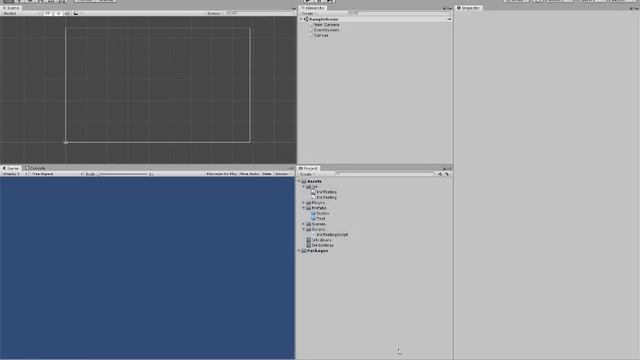Open the Hierarchy Create dropdown
The width and height of the screenshot is (640, 360).
point(308,13)
